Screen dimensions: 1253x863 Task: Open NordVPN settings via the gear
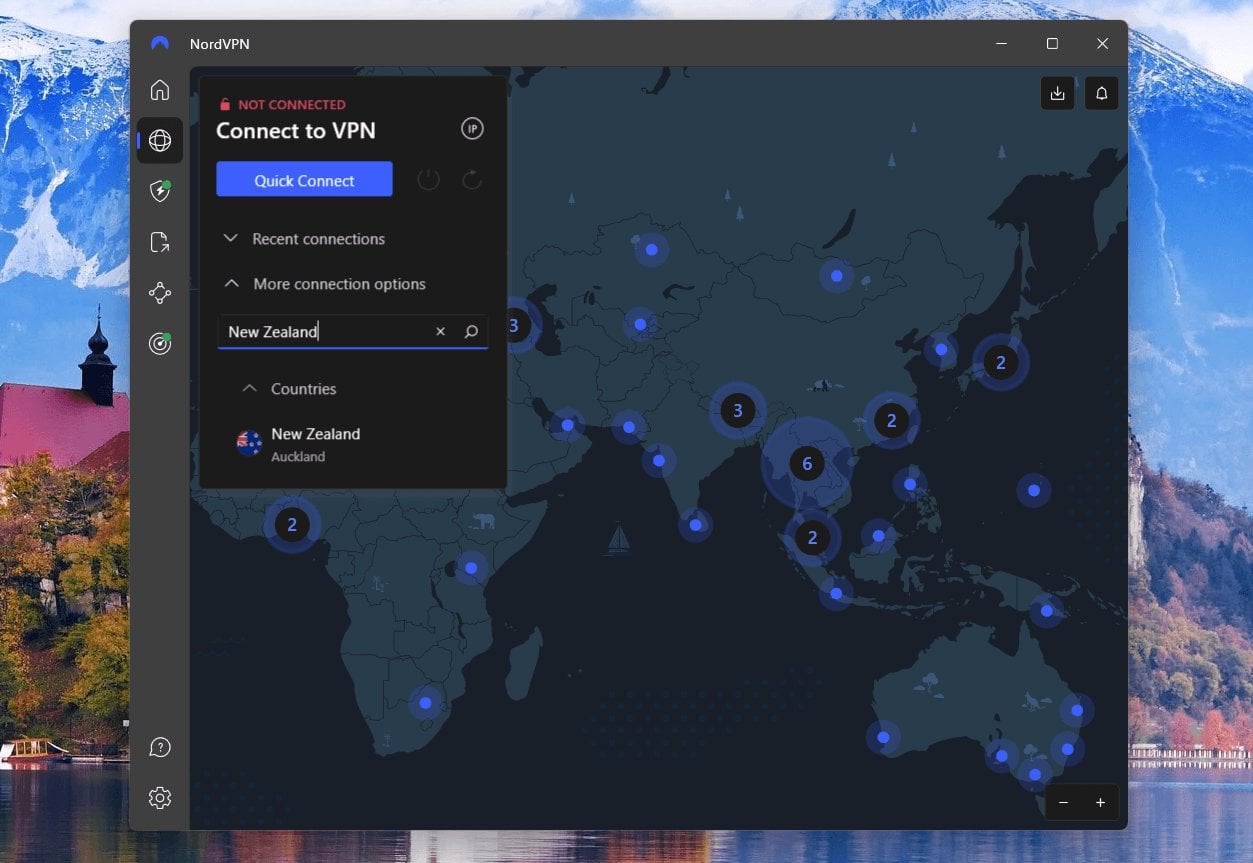pyautogui.click(x=160, y=797)
